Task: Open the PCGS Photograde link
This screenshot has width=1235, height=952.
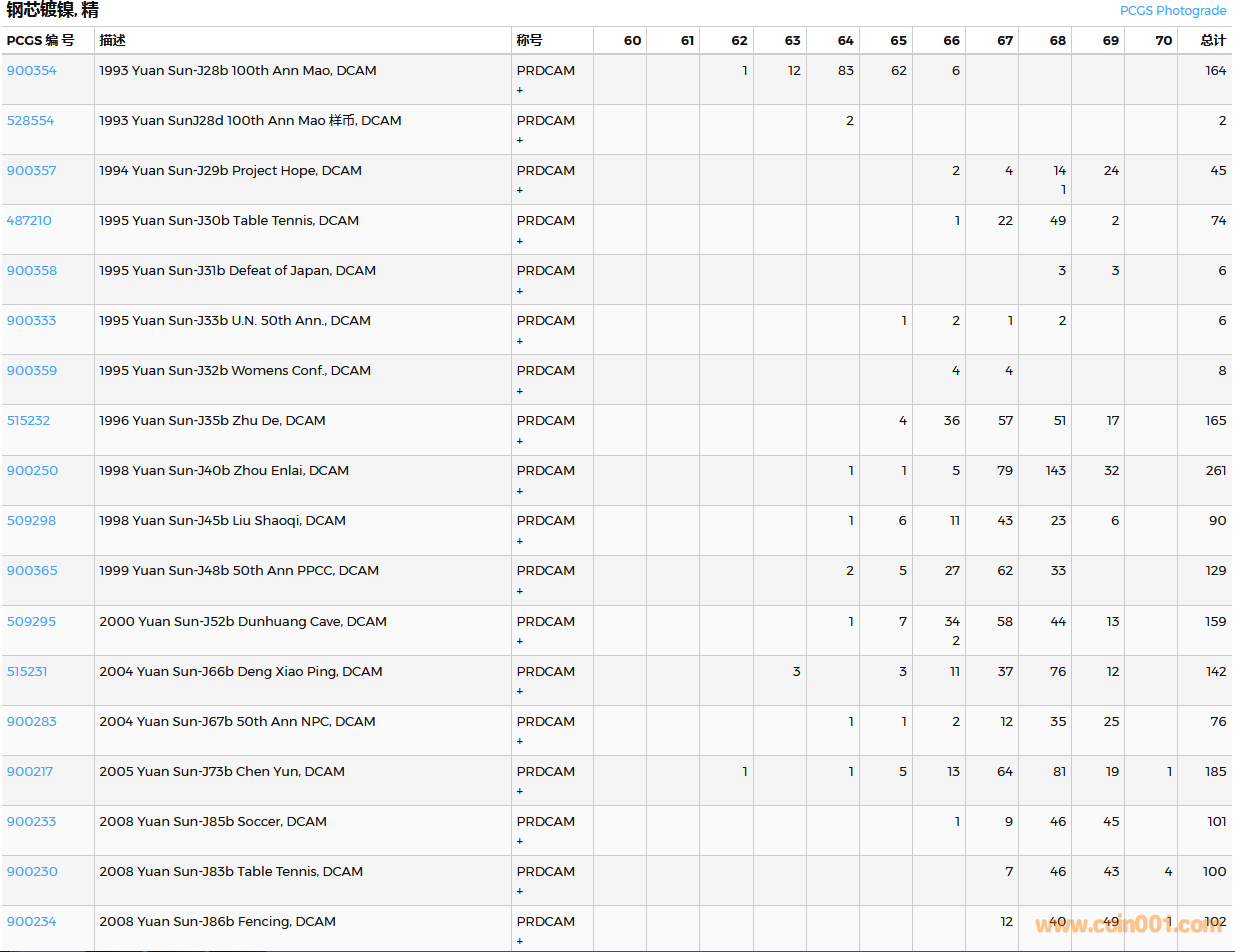Action: (1172, 11)
